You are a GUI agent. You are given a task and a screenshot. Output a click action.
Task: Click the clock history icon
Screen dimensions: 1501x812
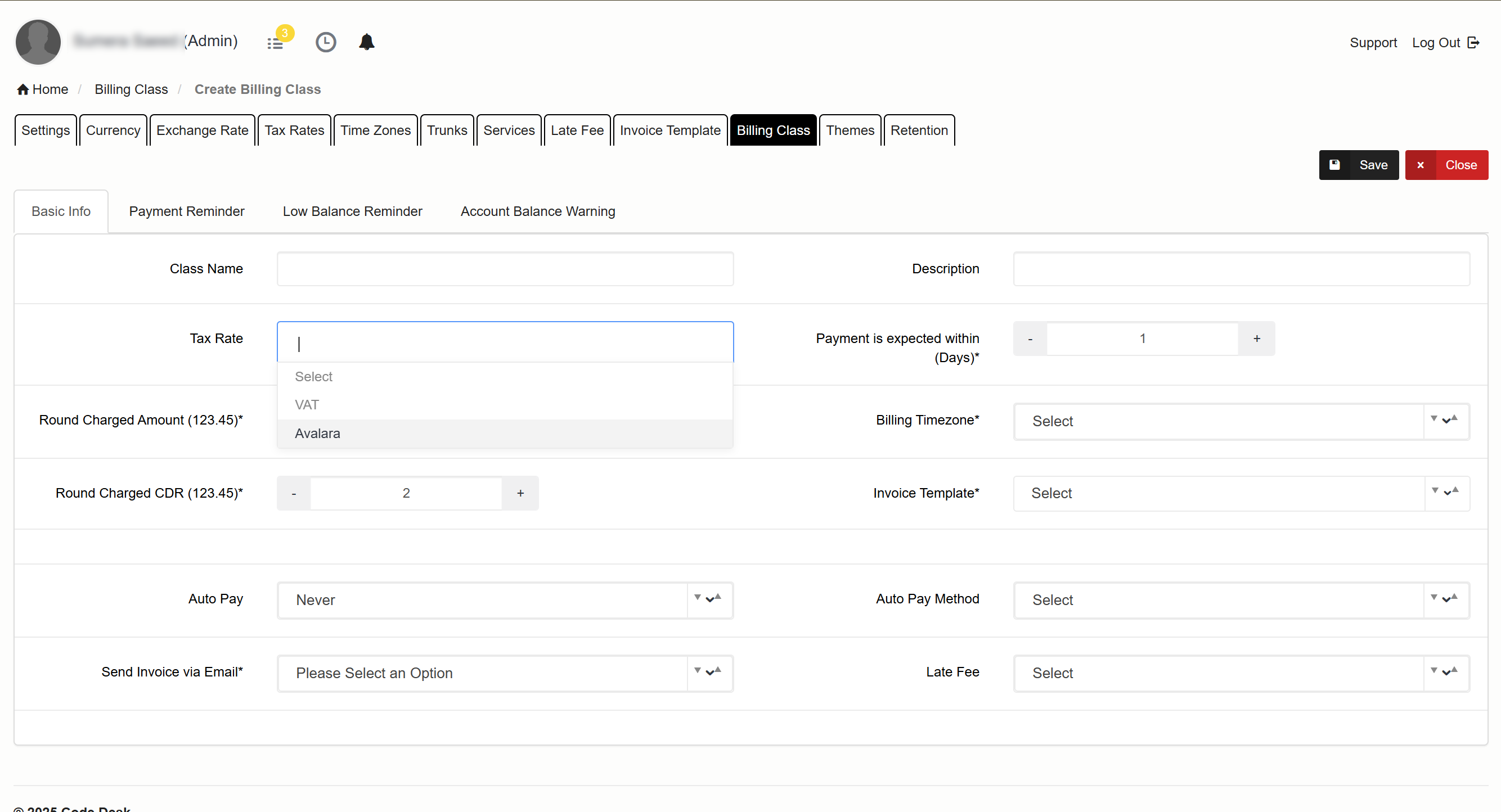326,42
